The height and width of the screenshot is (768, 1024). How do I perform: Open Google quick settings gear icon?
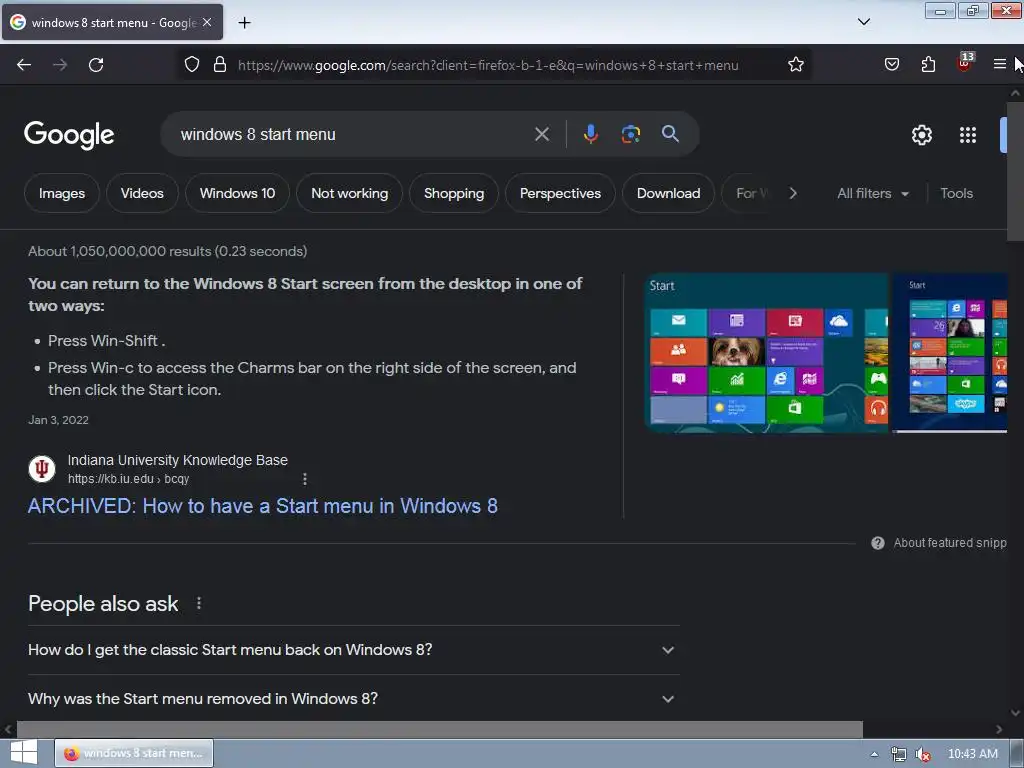tap(921, 135)
